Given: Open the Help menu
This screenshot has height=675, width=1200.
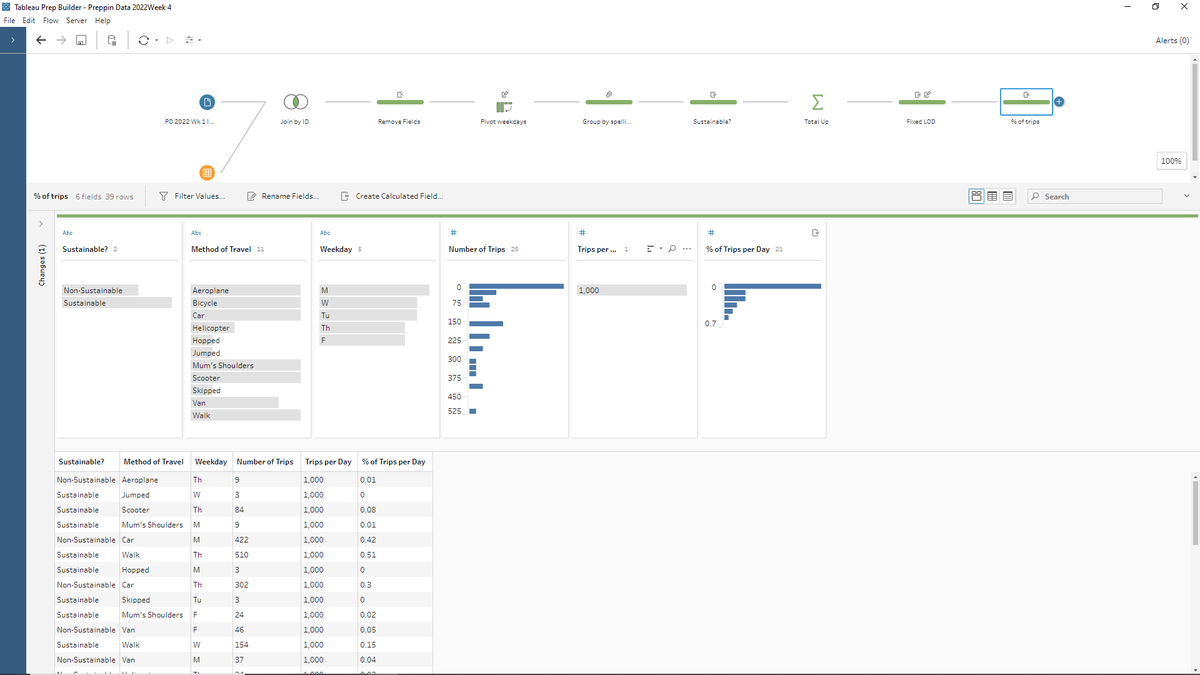Looking at the screenshot, I should pyautogui.click(x=102, y=21).
